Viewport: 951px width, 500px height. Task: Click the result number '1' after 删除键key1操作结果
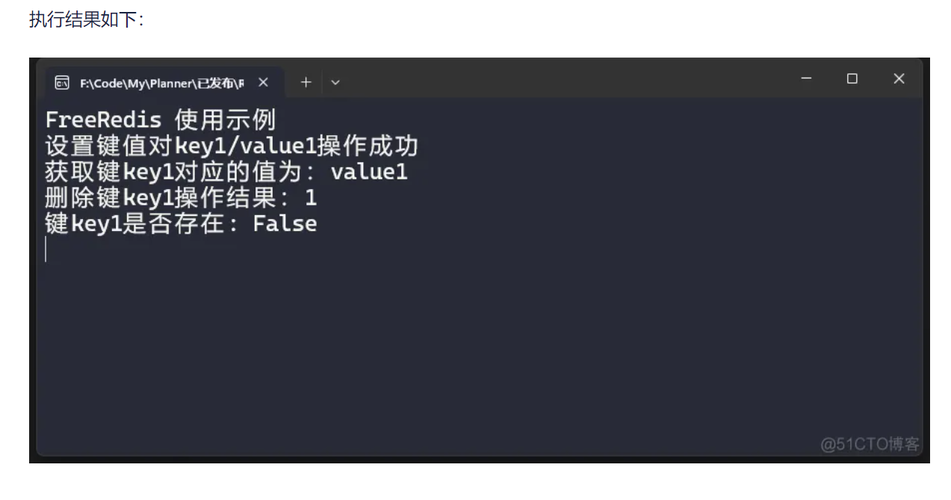pyautogui.click(x=311, y=198)
